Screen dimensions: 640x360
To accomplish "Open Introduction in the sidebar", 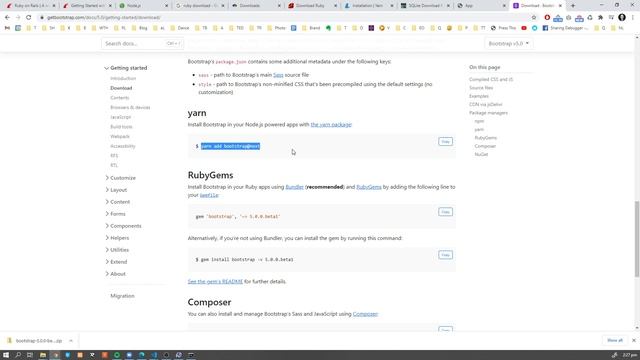I will click(x=123, y=78).
